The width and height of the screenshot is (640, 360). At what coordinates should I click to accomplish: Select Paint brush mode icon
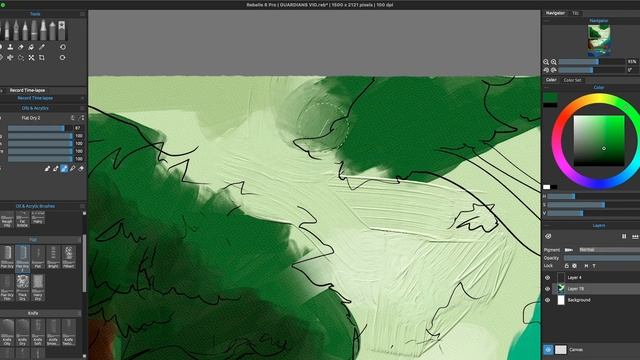(x=47, y=168)
